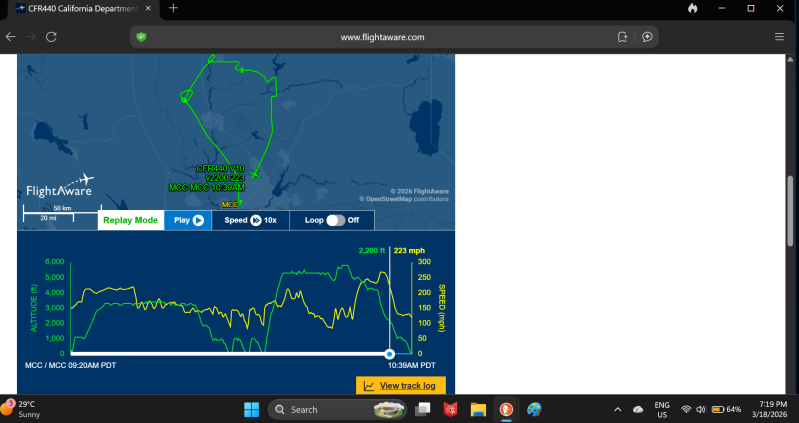
Task: Click the page vertical scrollbar
Action: point(790,210)
